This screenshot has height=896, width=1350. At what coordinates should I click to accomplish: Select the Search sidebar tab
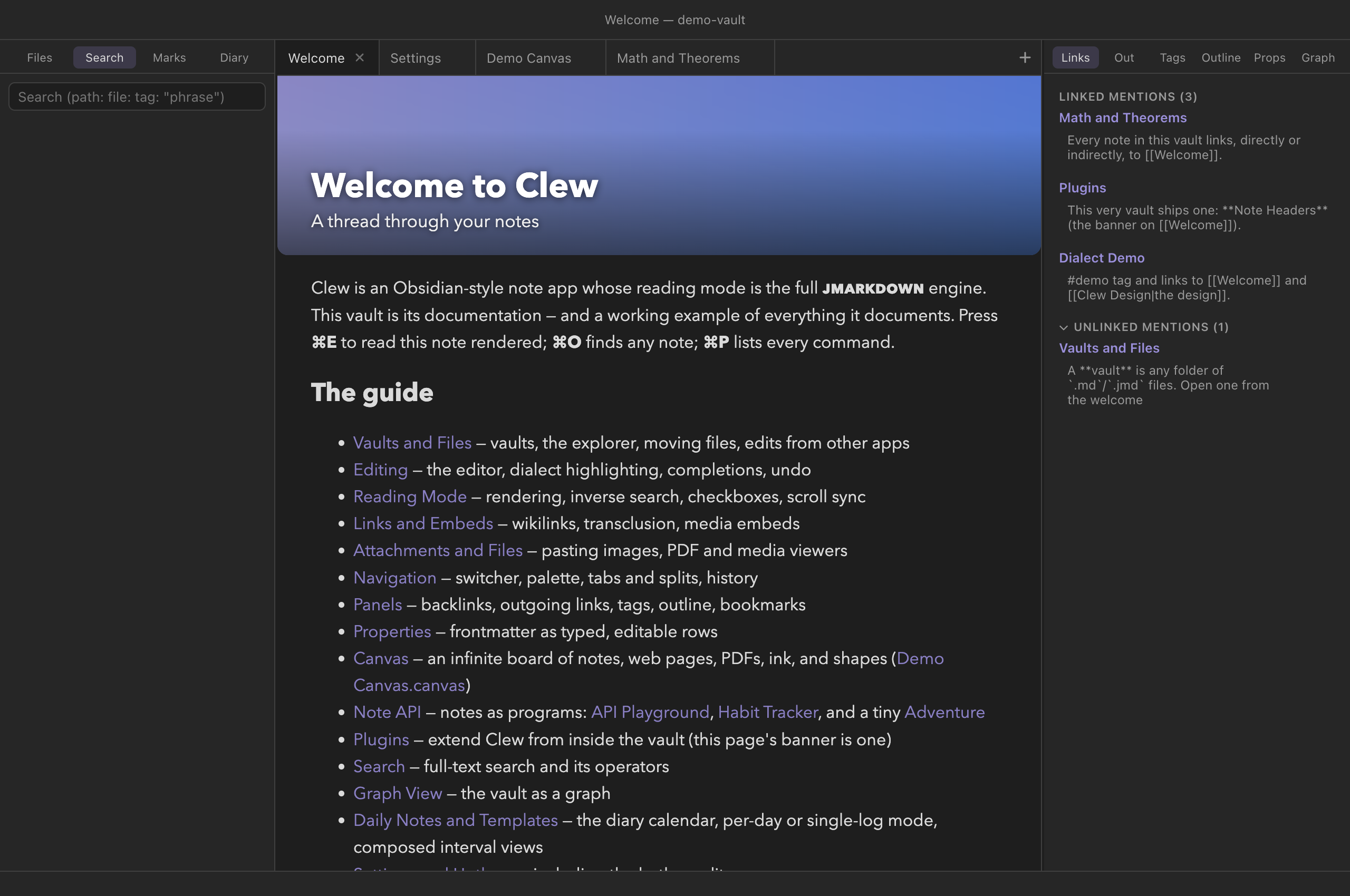104,58
